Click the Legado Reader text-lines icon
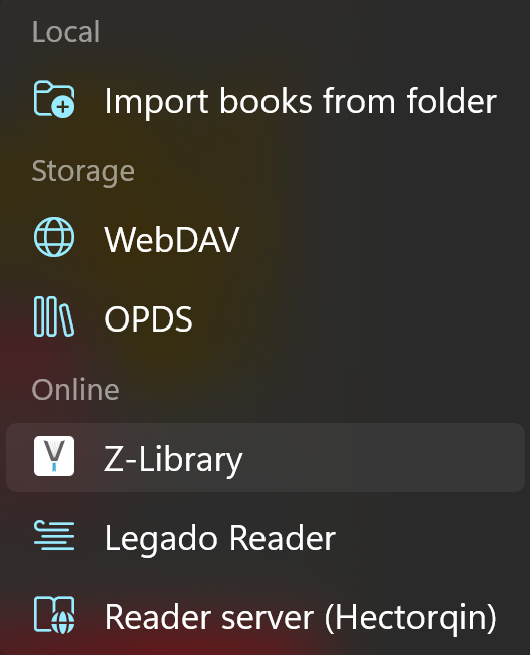The height and width of the screenshot is (655, 530). click(54, 535)
